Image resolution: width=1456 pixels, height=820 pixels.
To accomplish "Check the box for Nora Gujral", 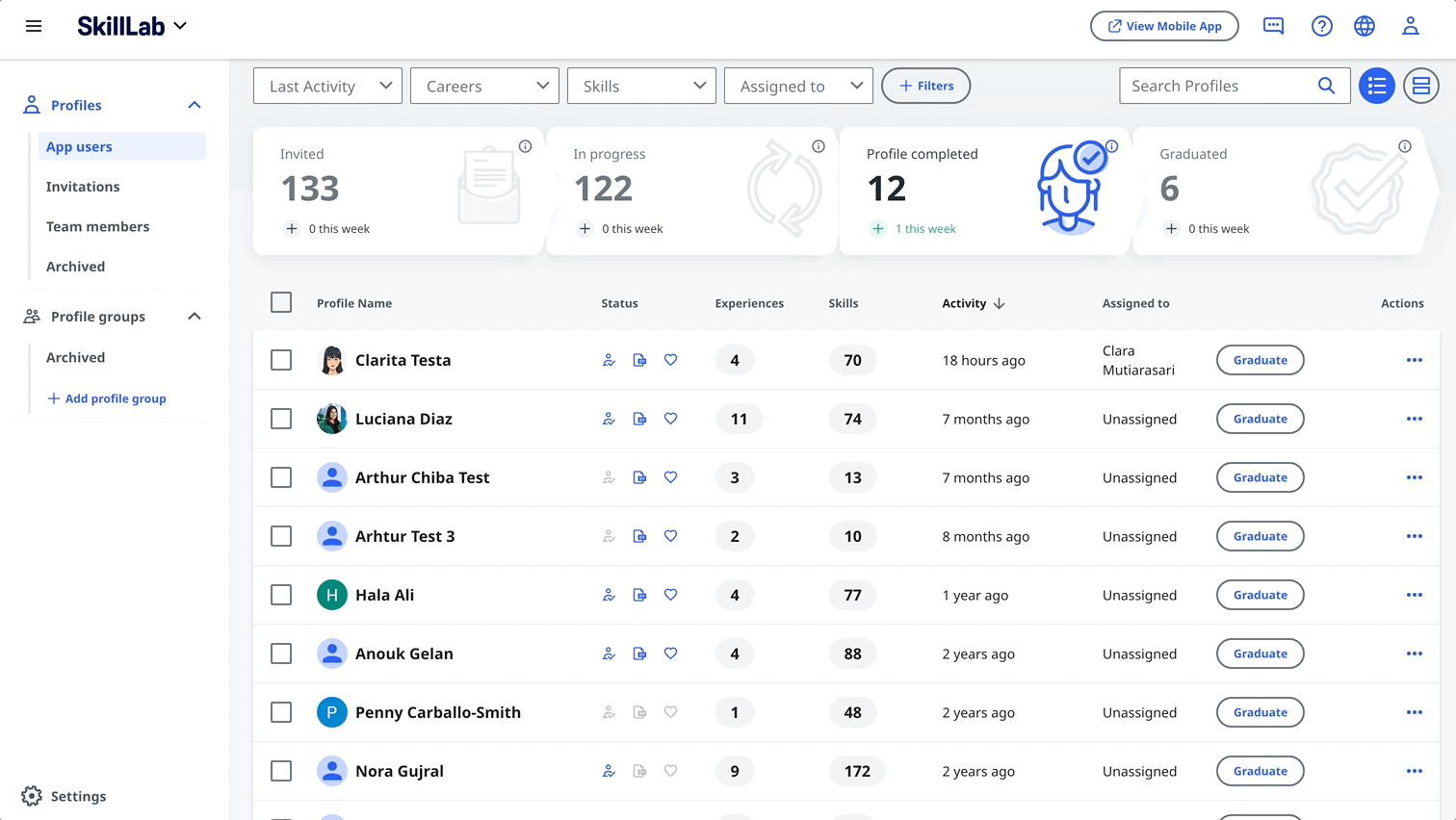I will pyautogui.click(x=281, y=771).
